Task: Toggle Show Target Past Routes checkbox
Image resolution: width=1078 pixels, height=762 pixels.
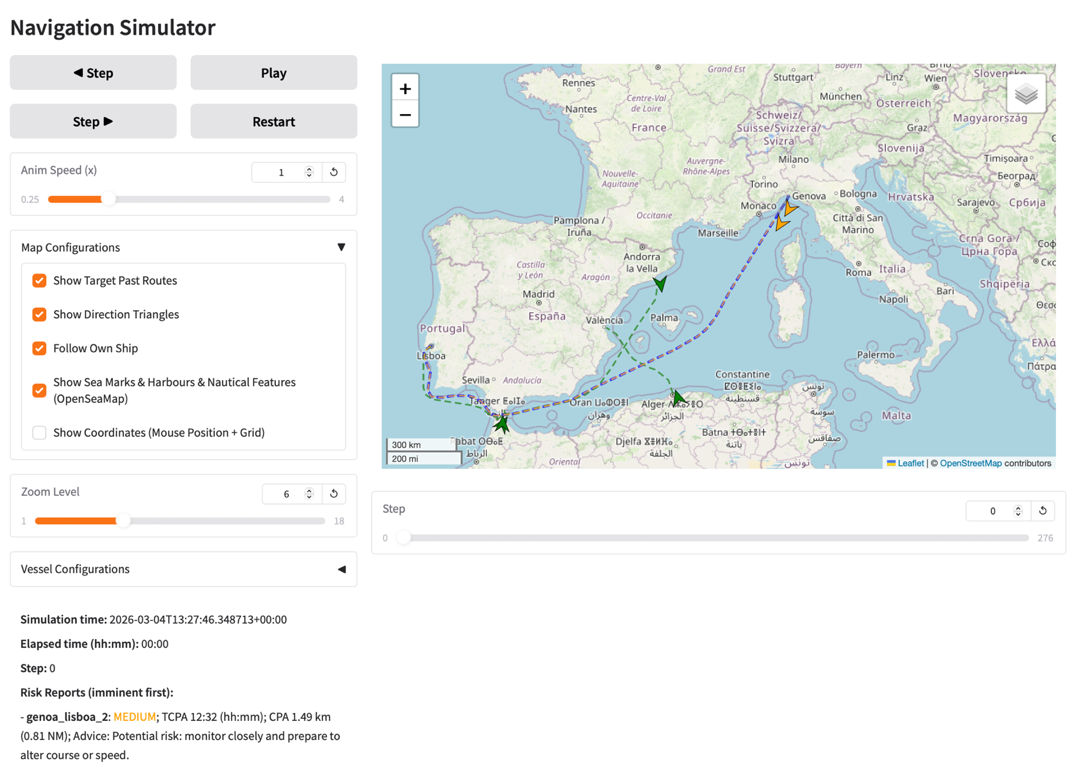Action: [x=39, y=281]
